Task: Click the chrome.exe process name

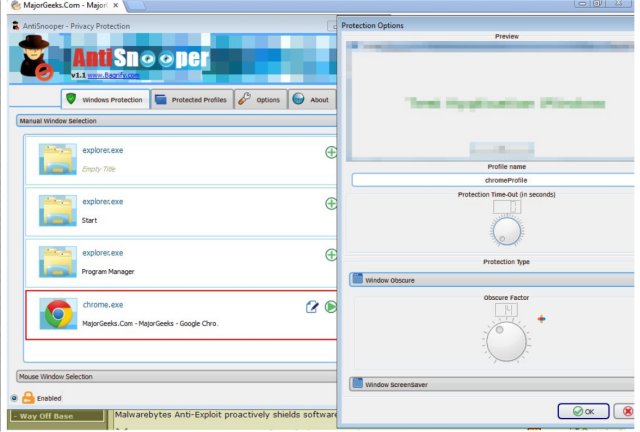Action: pyautogui.click(x=103, y=305)
